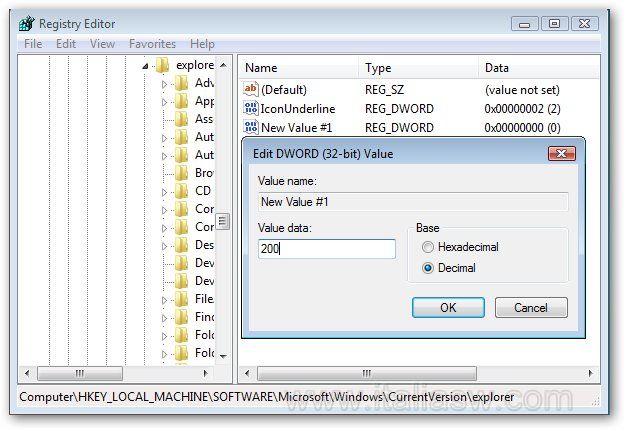624x429 pixels.
Task: Click the Adv folder icon in tree
Action: [x=181, y=83]
